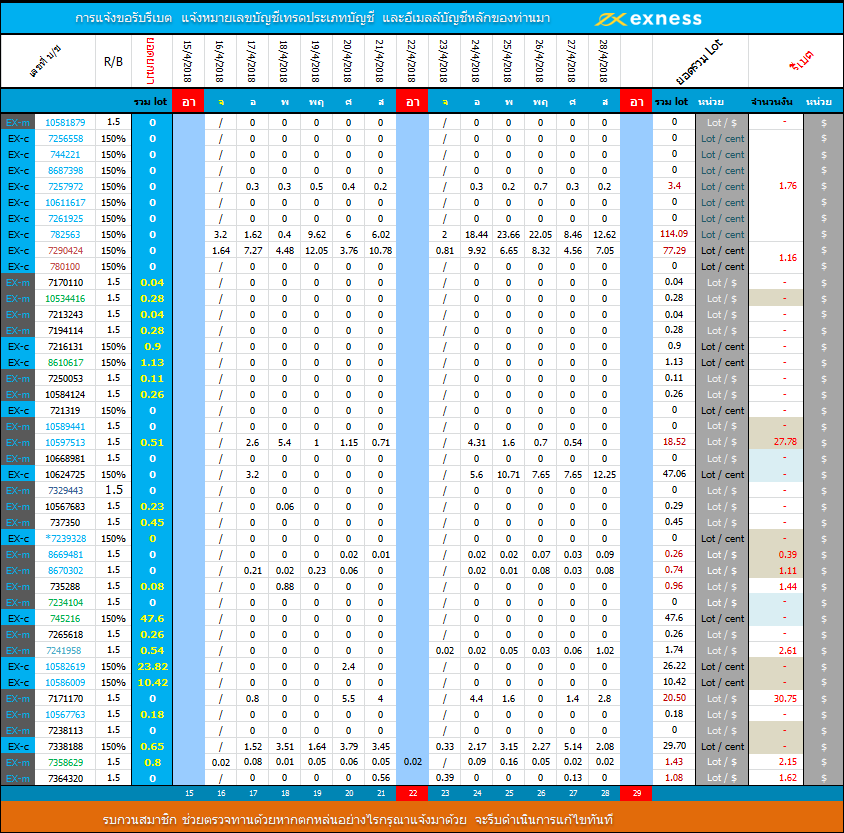Select the 18/4/2018 date column header

click(284, 61)
